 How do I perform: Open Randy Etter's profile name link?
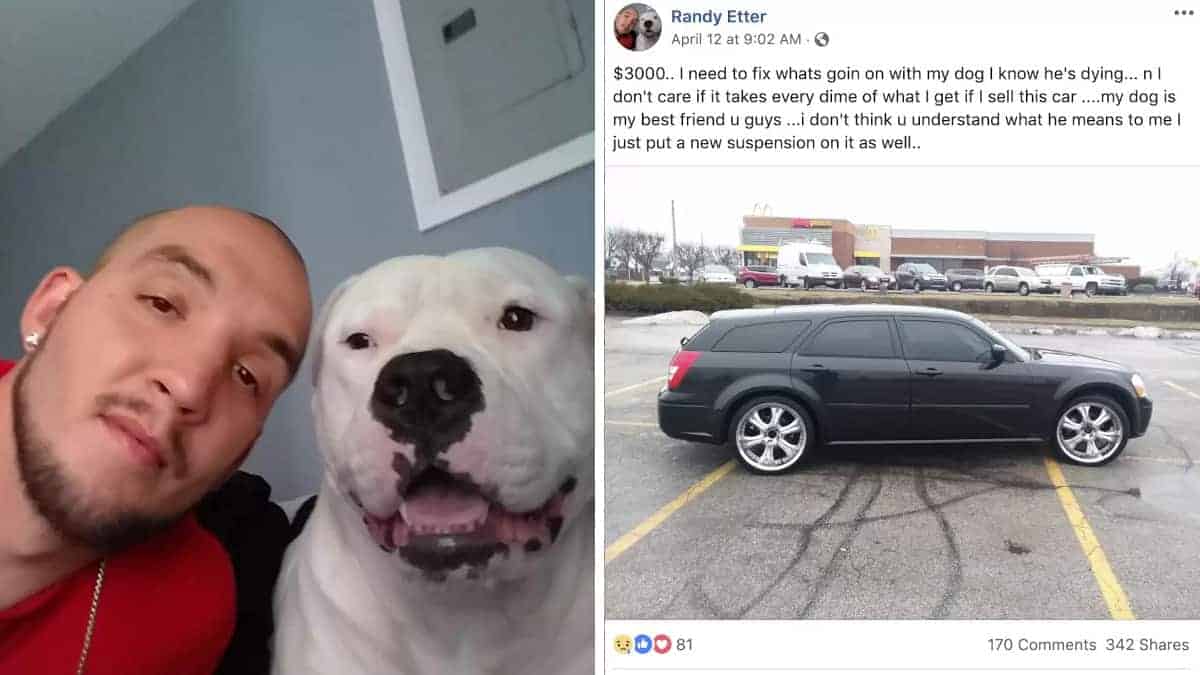click(718, 16)
